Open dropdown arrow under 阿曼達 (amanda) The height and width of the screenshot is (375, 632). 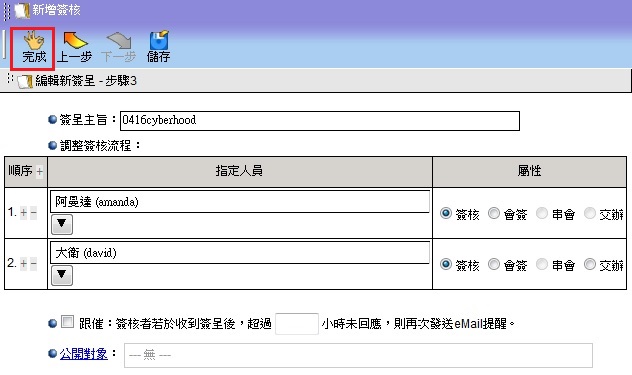pos(62,224)
